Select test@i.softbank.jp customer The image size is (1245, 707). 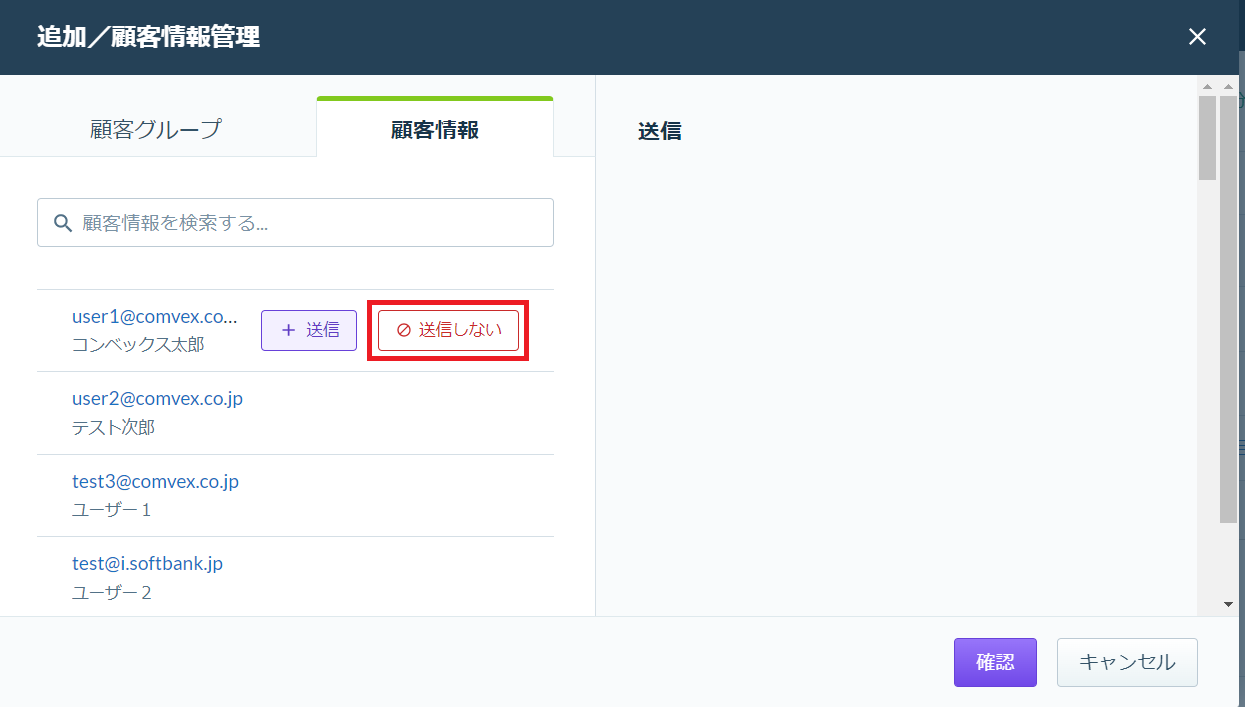coord(295,577)
